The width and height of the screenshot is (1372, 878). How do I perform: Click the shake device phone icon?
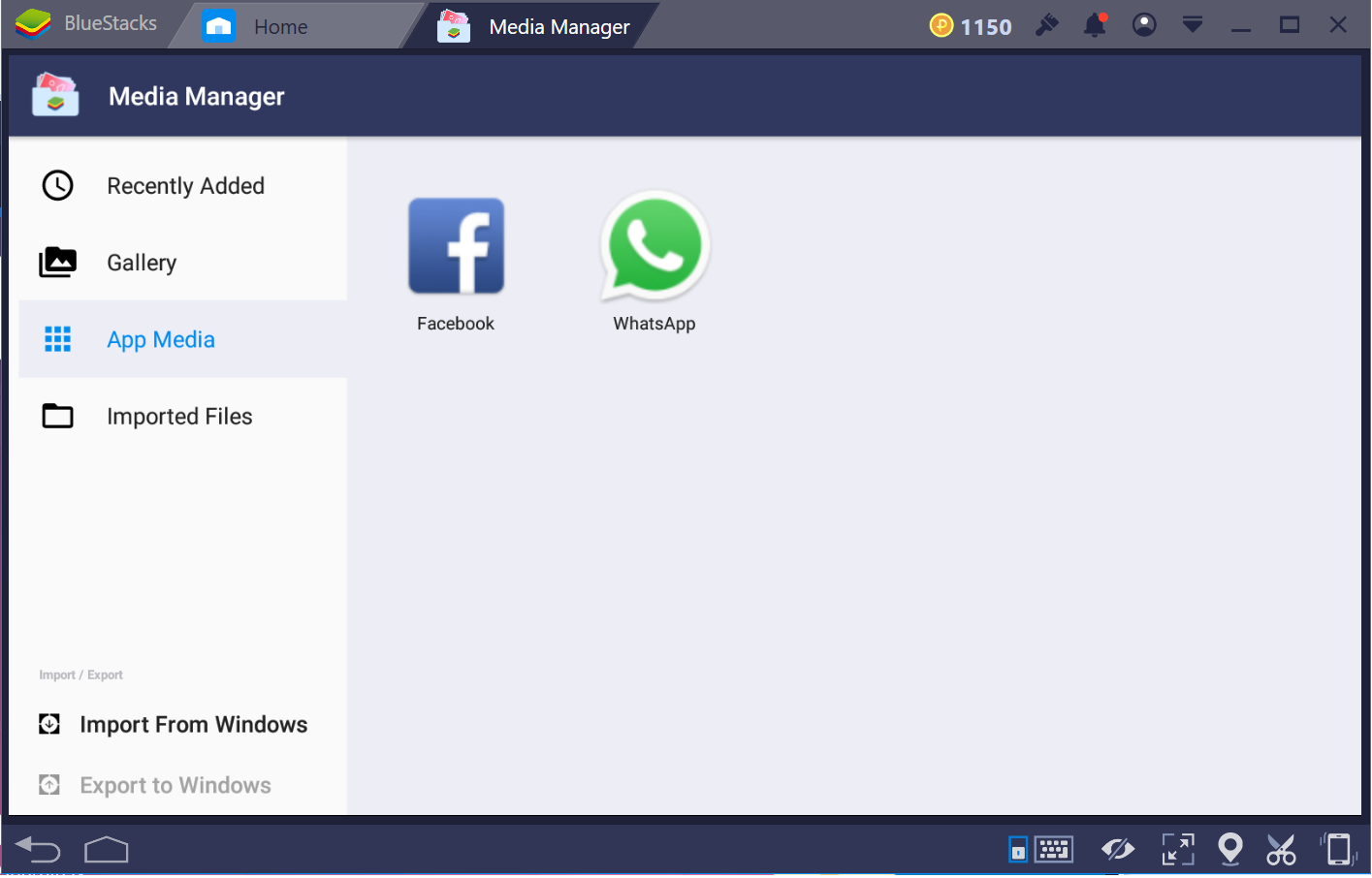1338,850
